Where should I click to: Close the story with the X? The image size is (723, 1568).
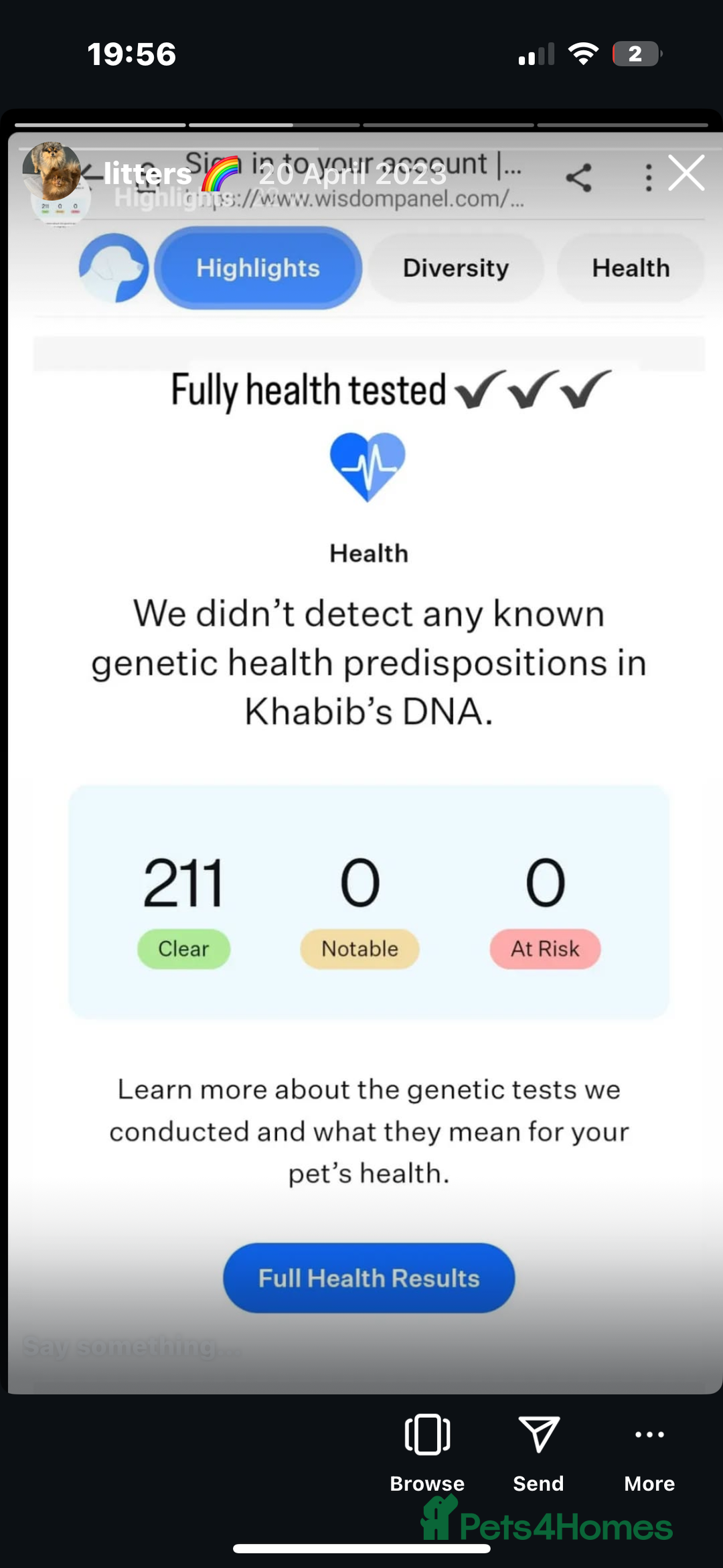pos(686,173)
